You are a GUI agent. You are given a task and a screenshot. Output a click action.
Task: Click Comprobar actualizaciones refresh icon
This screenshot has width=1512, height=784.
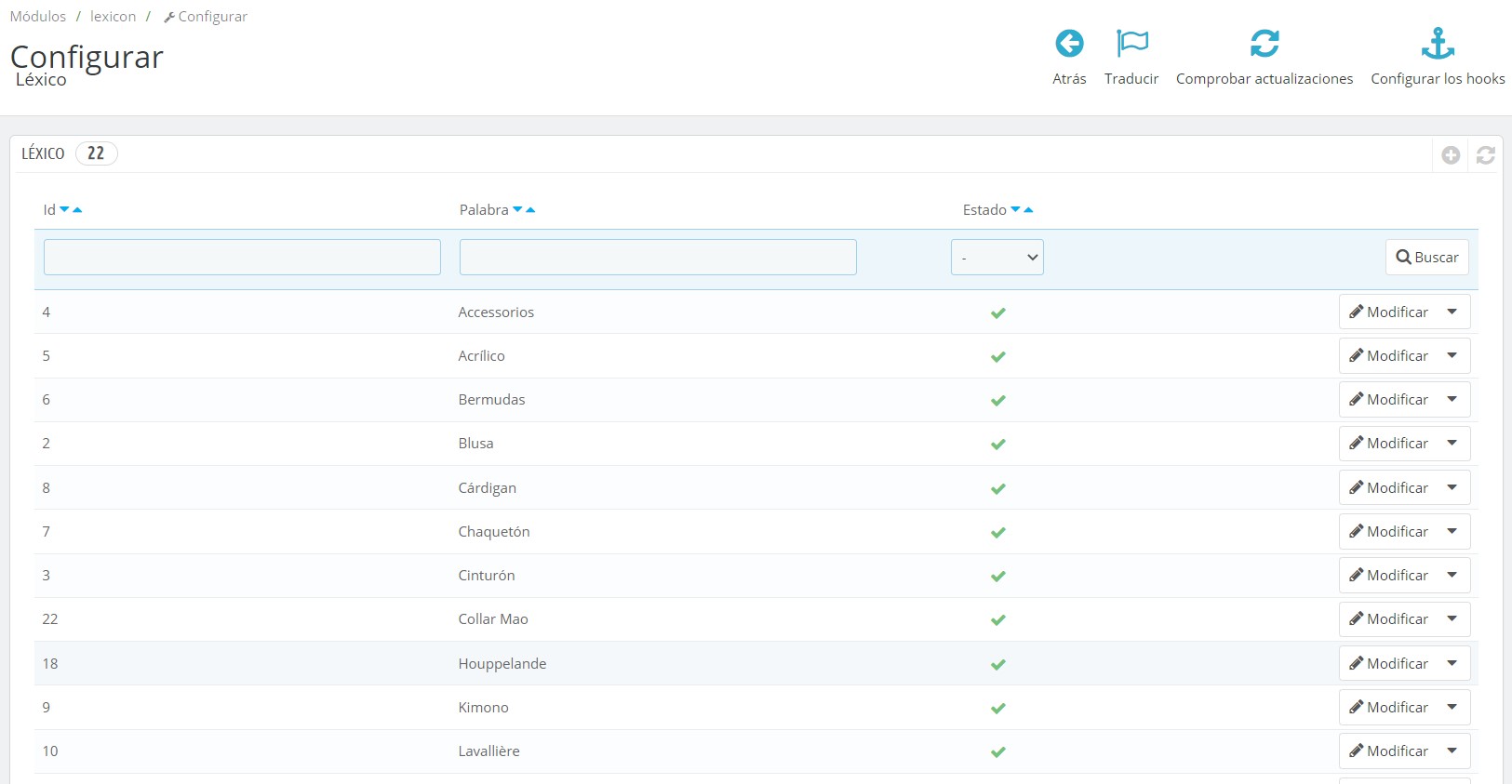pyautogui.click(x=1264, y=44)
